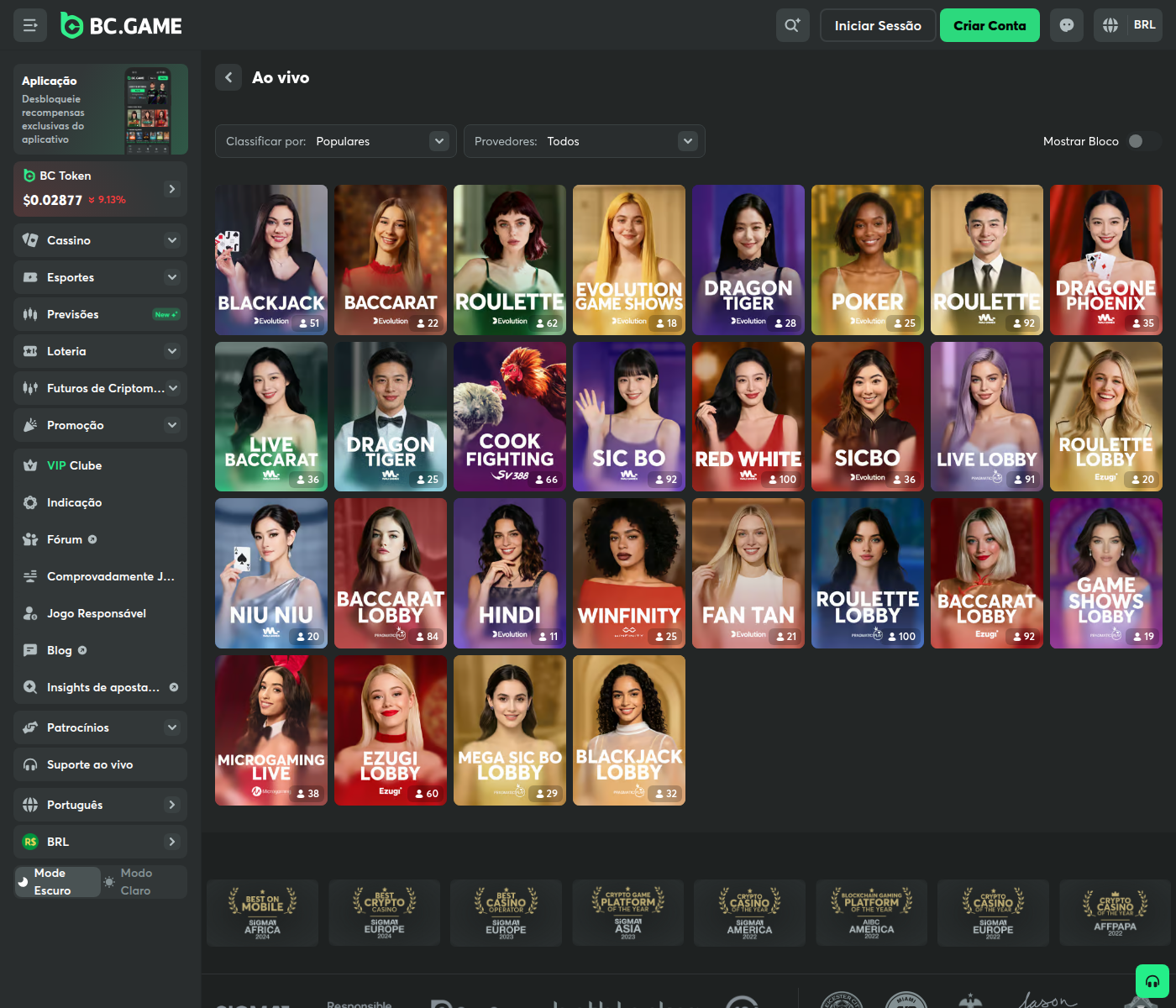This screenshot has width=1176, height=1008.
Task: Open the Winfinity game card
Action: click(629, 574)
